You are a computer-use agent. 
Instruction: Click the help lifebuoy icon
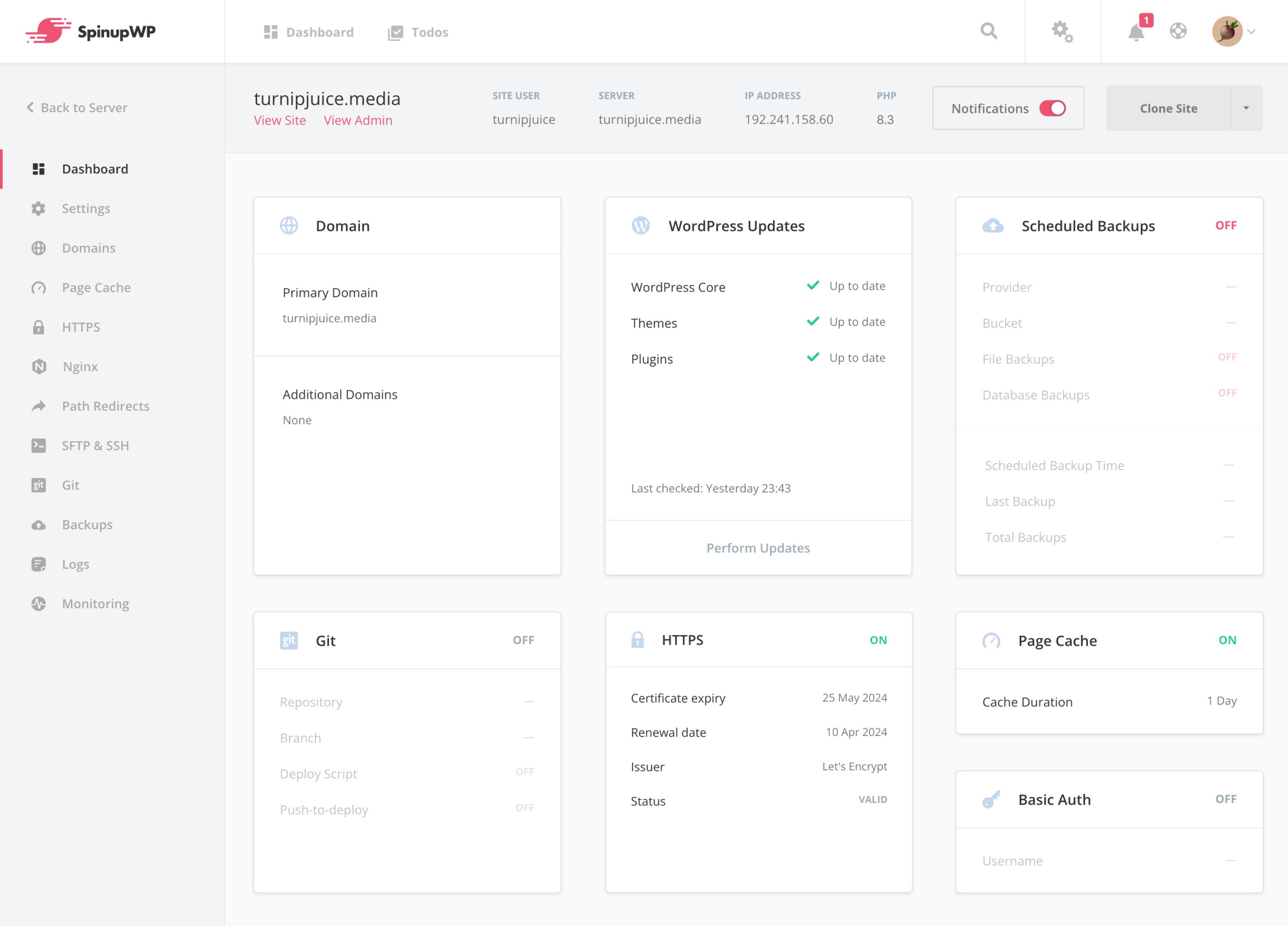(1179, 31)
